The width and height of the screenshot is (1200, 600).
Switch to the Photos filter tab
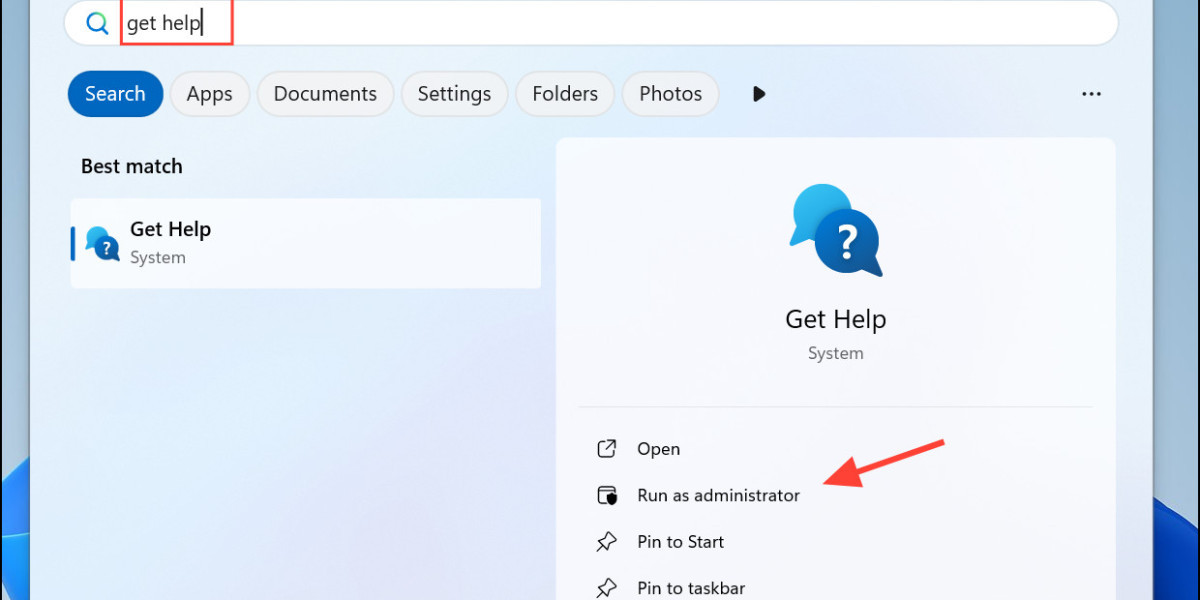[670, 94]
